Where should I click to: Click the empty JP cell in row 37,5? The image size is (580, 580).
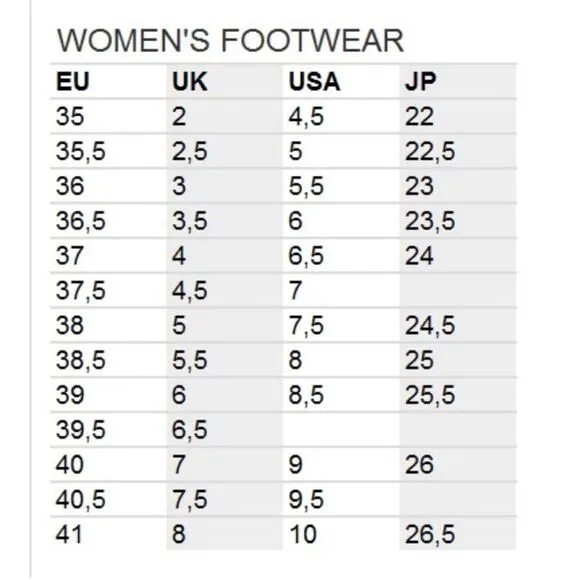point(458,291)
